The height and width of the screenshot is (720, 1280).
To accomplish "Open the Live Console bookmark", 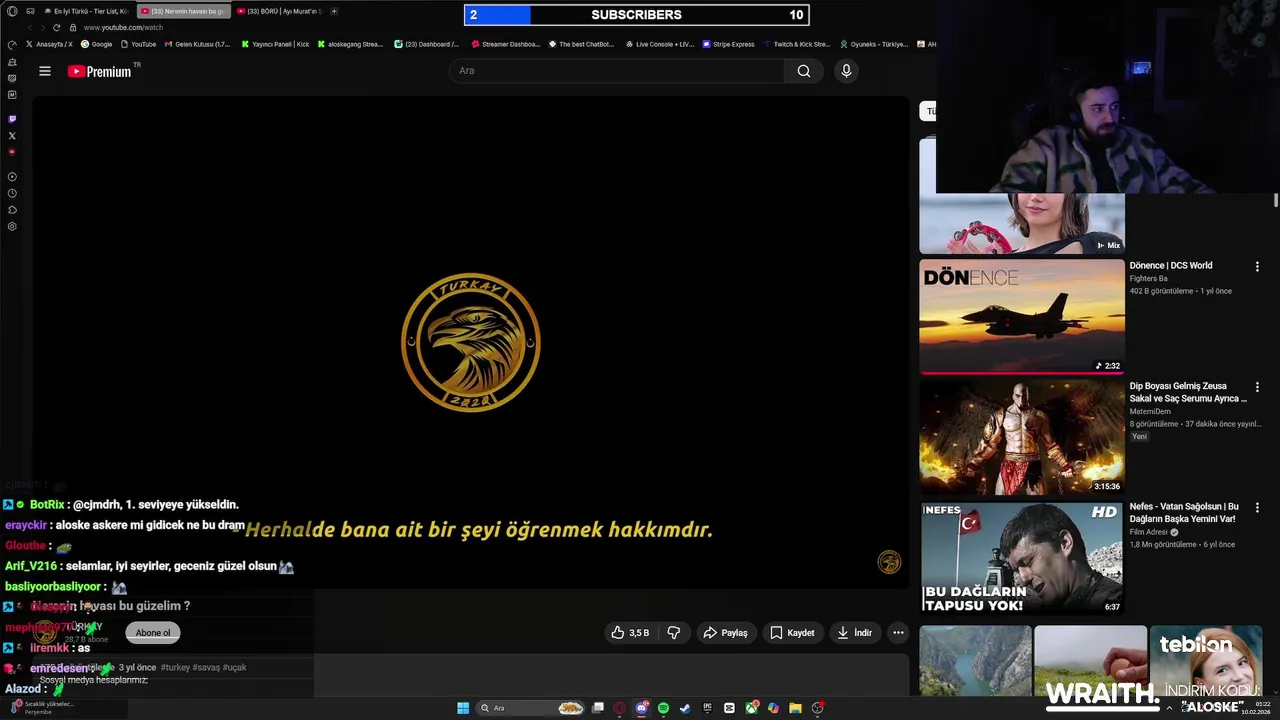I will click(659, 44).
